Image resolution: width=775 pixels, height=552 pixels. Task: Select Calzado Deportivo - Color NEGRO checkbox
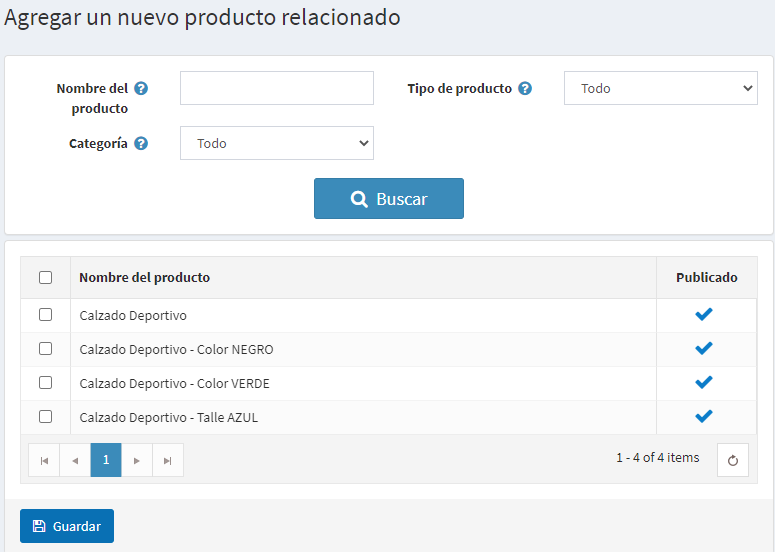(x=45, y=349)
